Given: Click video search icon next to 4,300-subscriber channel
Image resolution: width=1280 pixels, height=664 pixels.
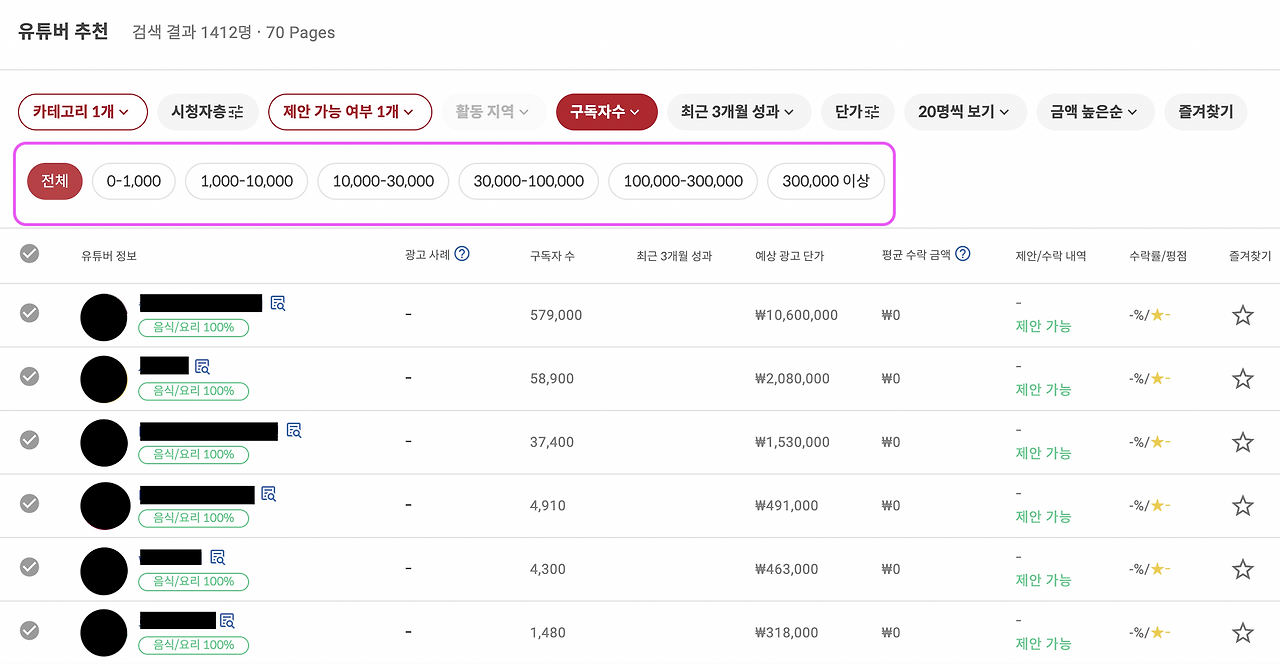Looking at the screenshot, I should click(217, 557).
